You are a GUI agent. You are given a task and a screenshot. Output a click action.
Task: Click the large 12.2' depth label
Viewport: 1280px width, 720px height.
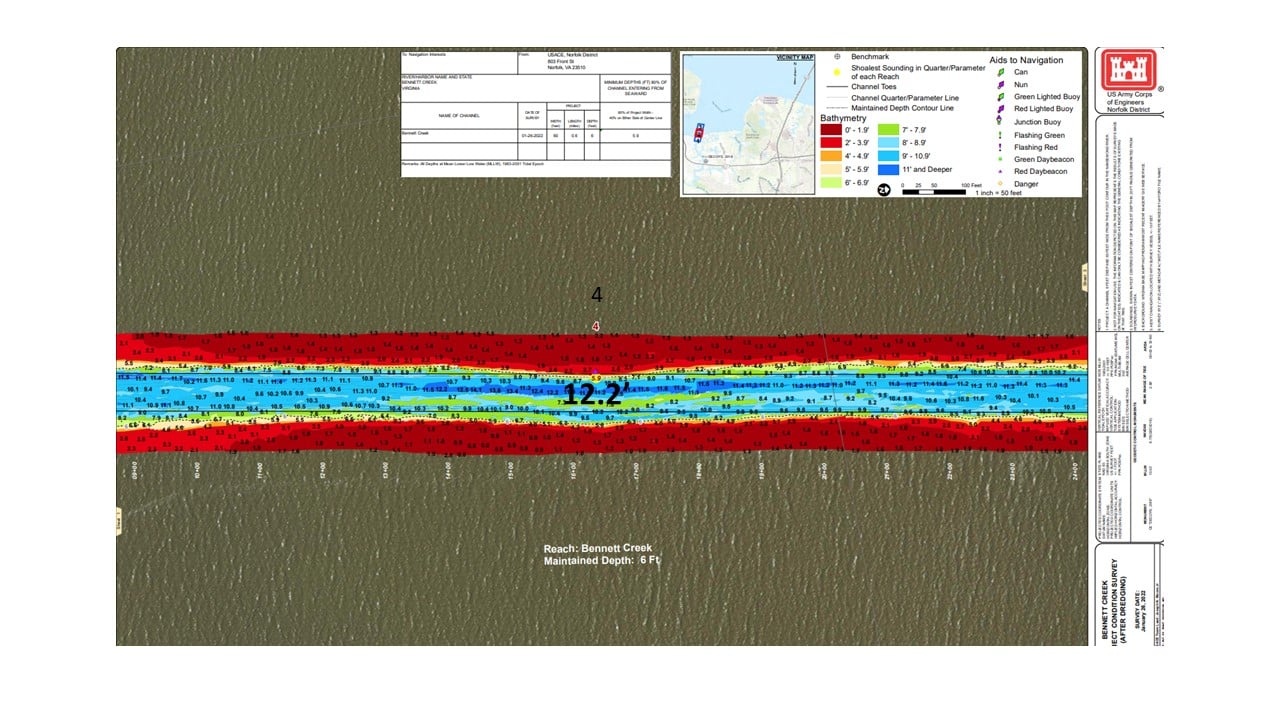click(595, 393)
